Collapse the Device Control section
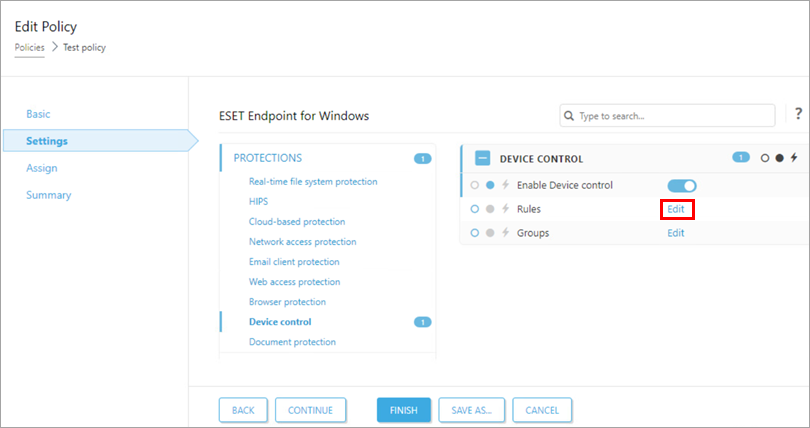 click(483, 158)
